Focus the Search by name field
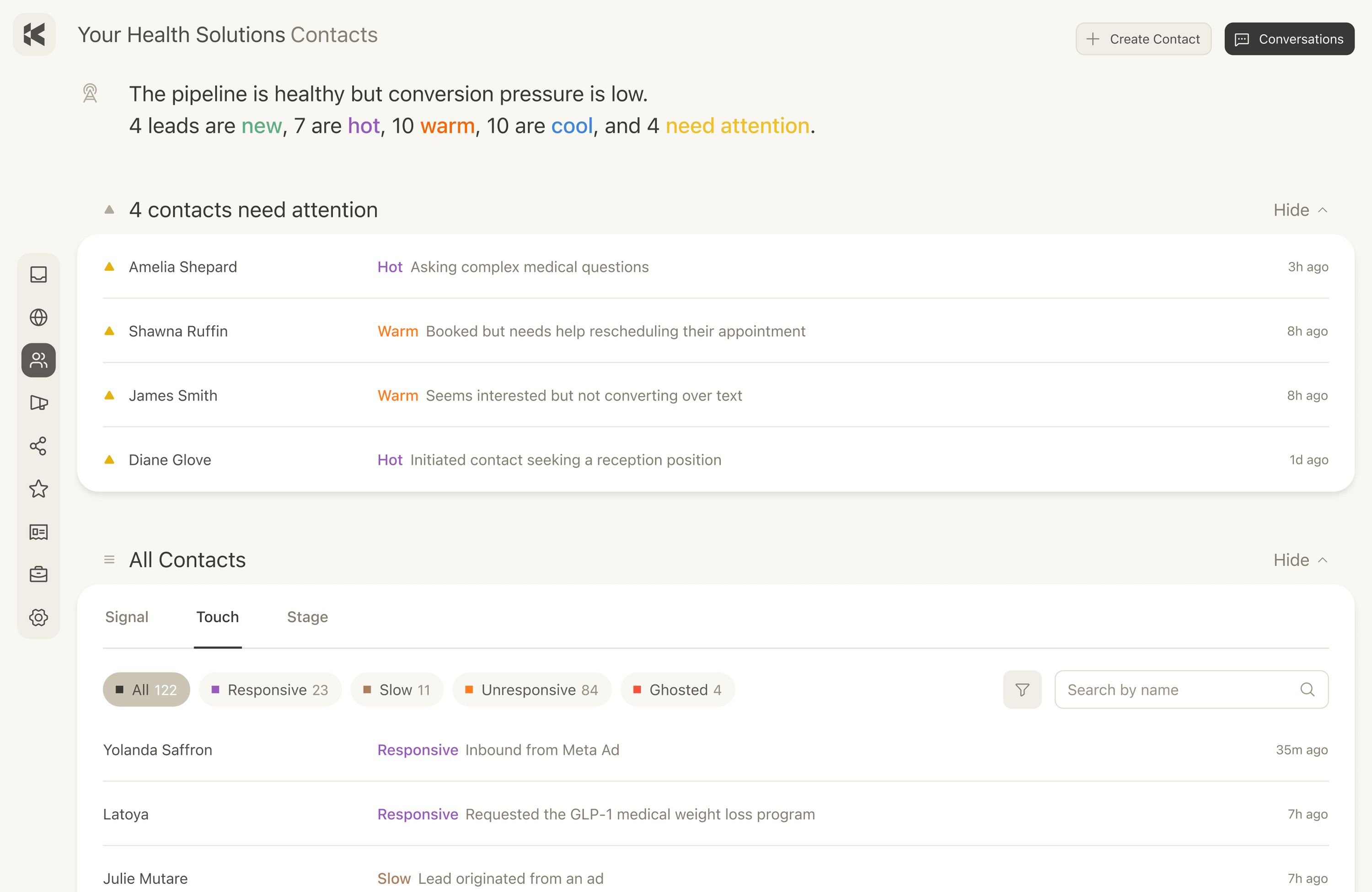Image resolution: width=1372 pixels, height=892 pixels. coord(1191,690)
